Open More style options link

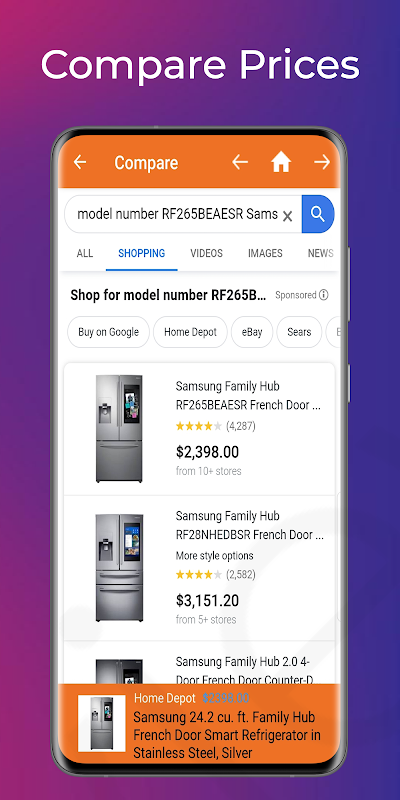pos(214,556)
